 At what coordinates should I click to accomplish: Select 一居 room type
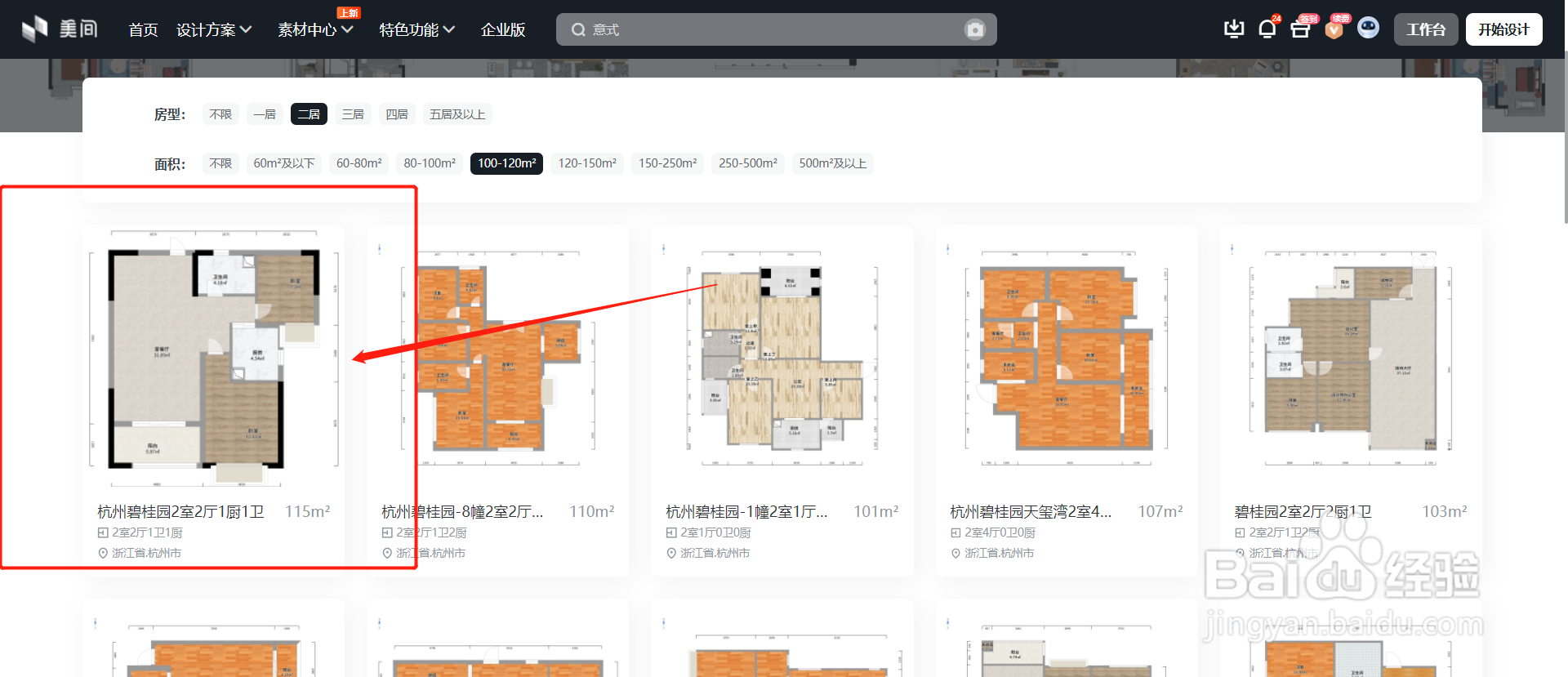pyautogui.click(x=265, y=114)
